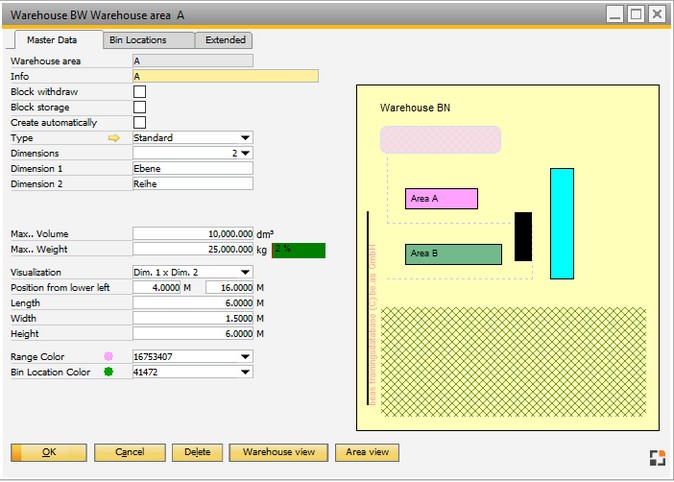The image size is (674, 482).
Task: Select Area A in the warehouse map
Action: coord(441,199)
